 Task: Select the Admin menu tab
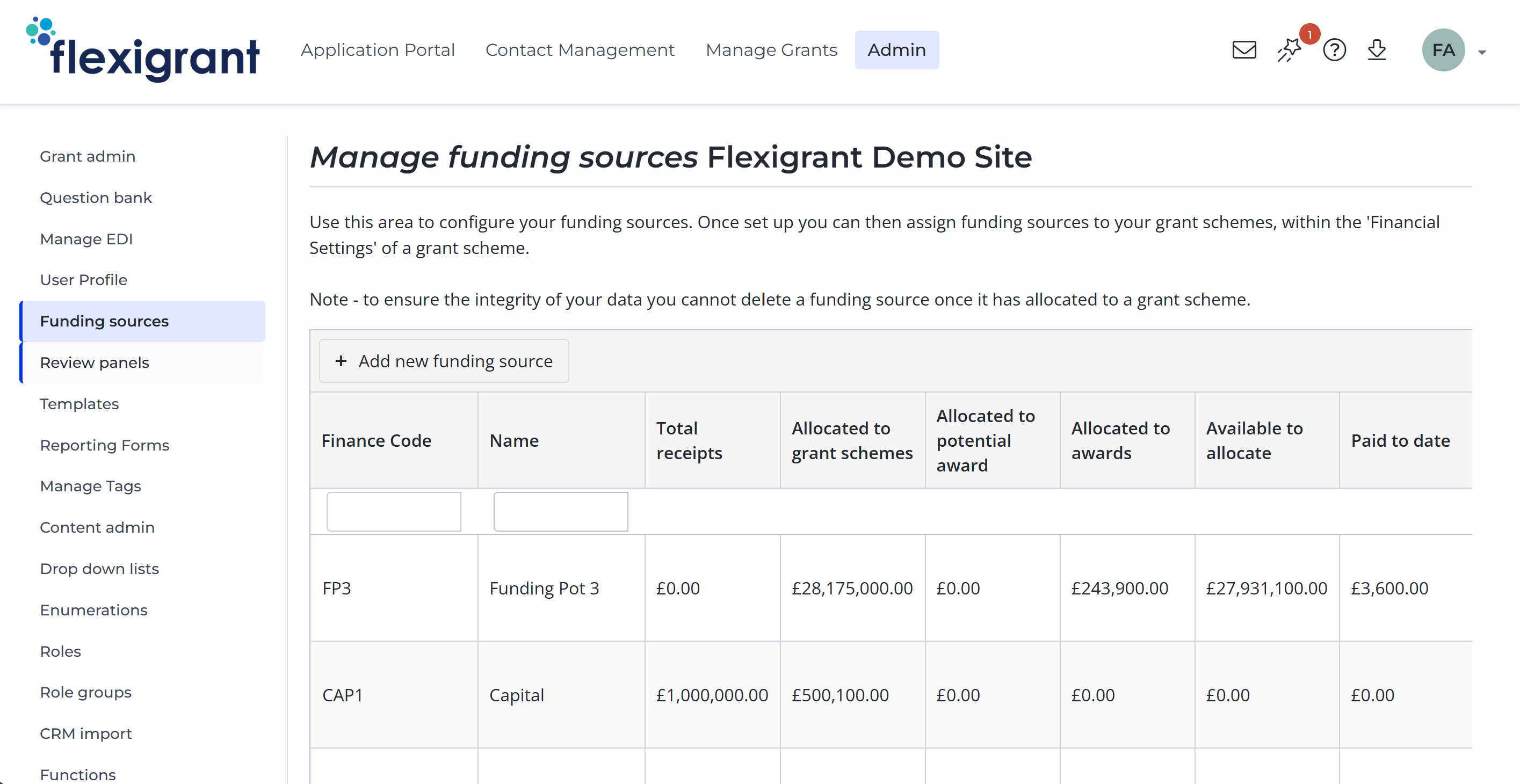coord(896,50)
